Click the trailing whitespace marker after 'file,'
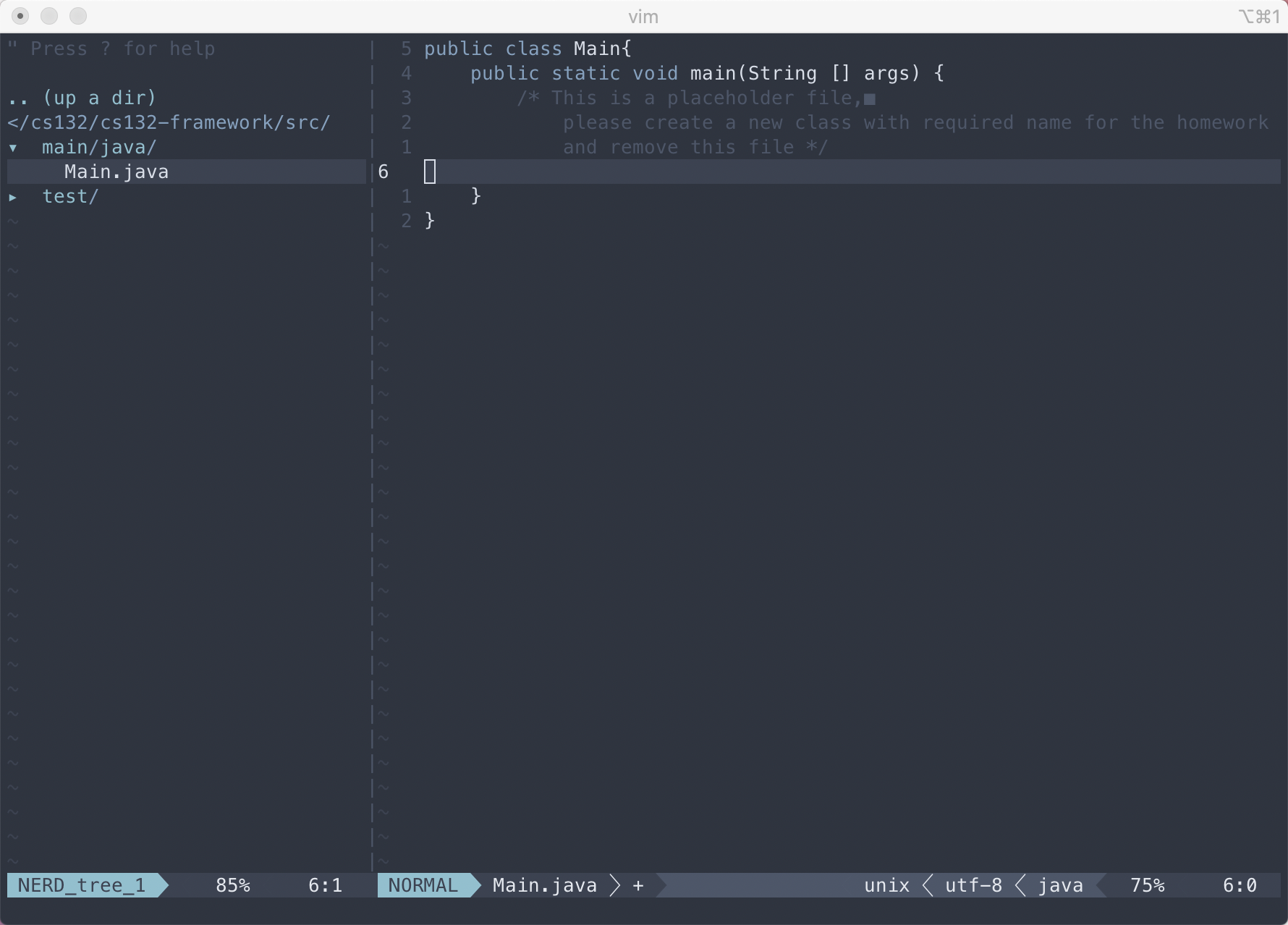This screenshot has height=925, width=1288. 870,99
